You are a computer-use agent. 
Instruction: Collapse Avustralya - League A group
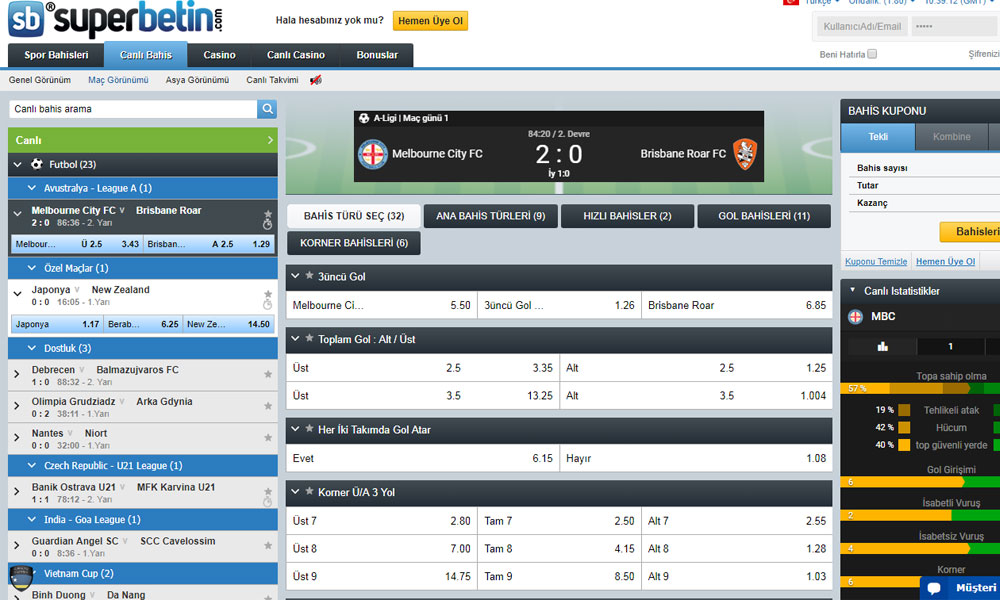(x=32, y=188)
